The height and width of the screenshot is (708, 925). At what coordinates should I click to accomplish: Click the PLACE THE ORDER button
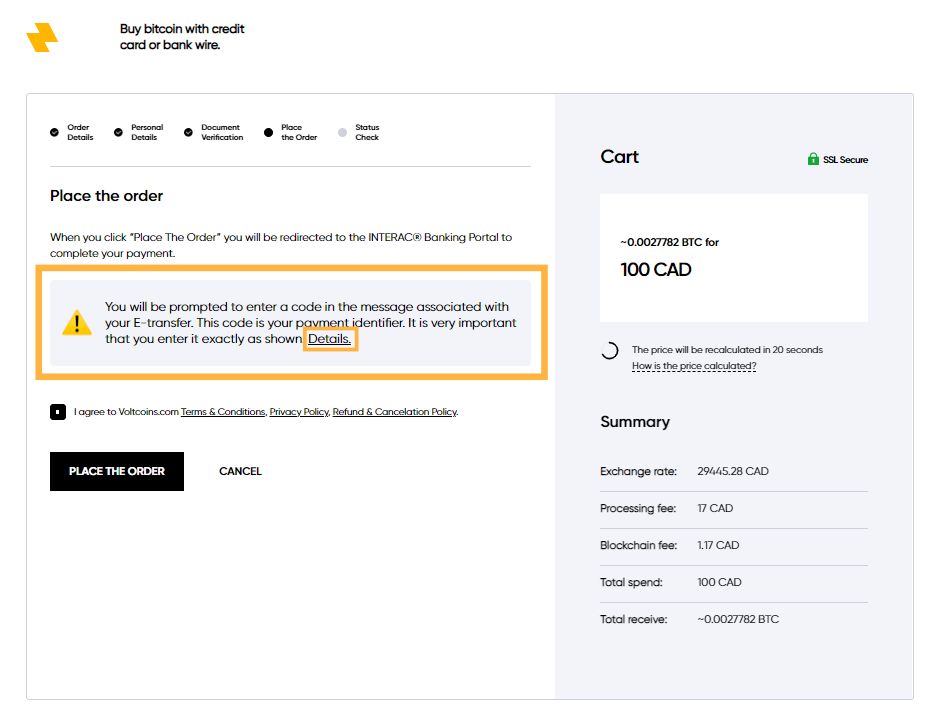click(x=117, y=471)
